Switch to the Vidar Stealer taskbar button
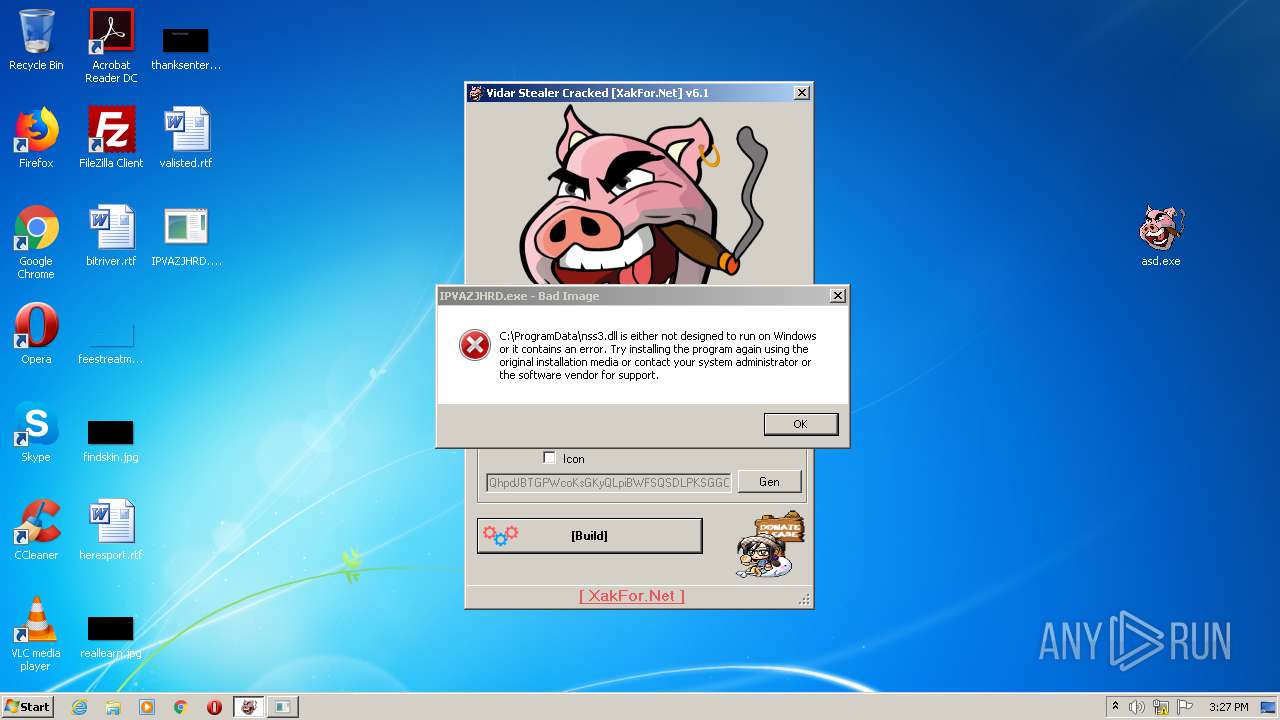1280x720 pixels. point(249,707)
